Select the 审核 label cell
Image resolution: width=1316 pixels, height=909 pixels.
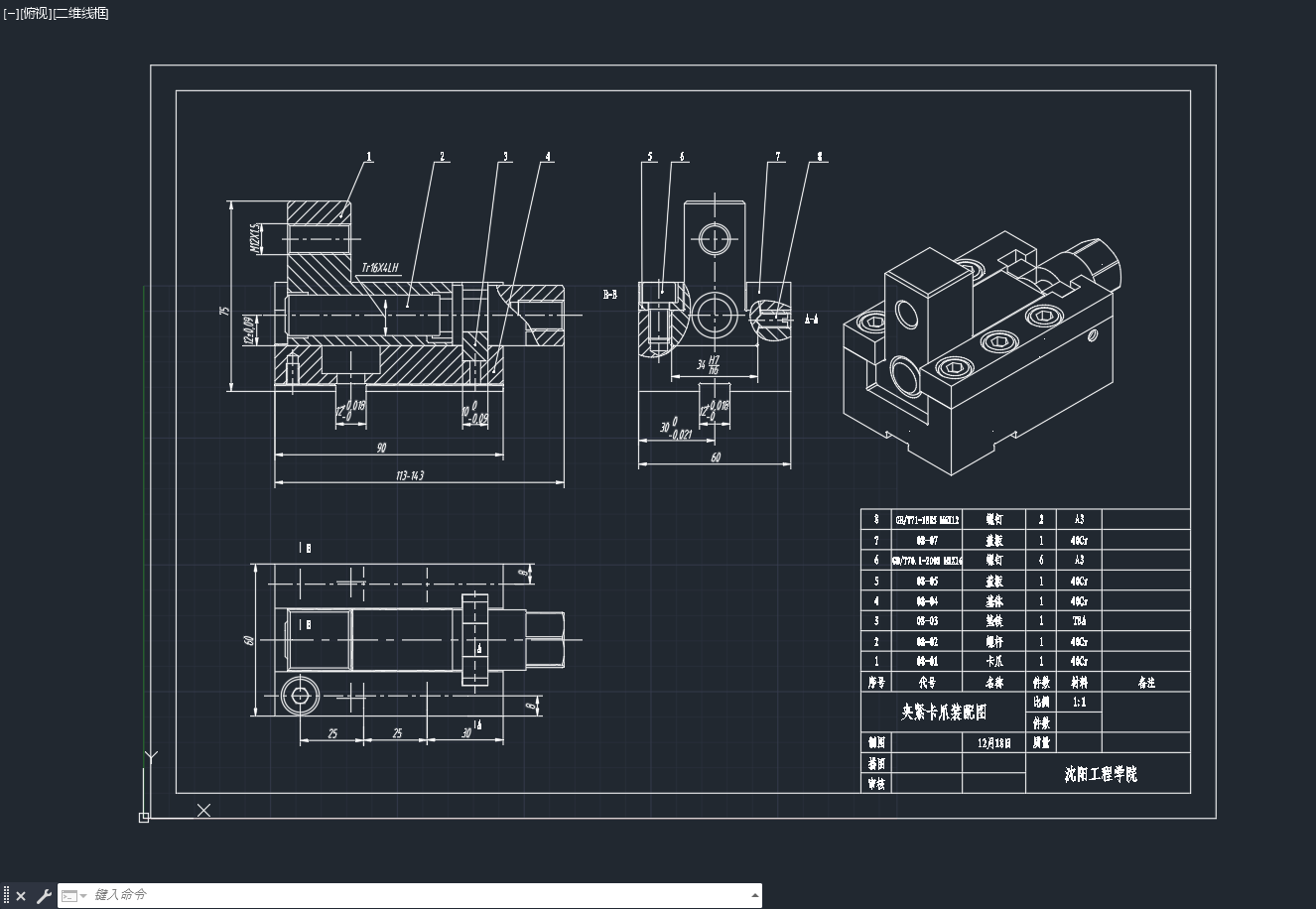(876, 784)
